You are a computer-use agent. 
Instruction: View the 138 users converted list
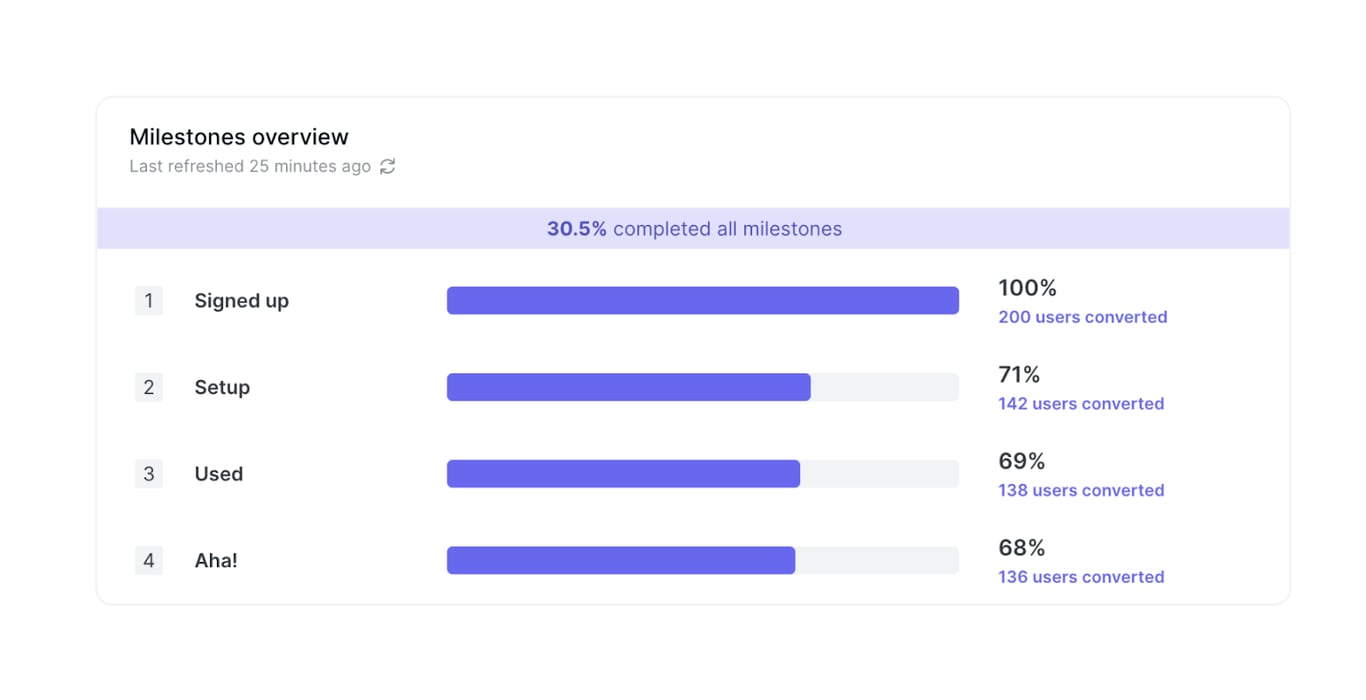pos(1080,490)
